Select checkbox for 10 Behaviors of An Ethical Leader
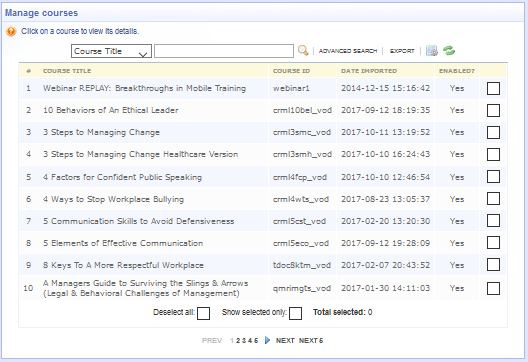Image resolution: width=528 pixels, height=362 pixels. coord(493,110)
